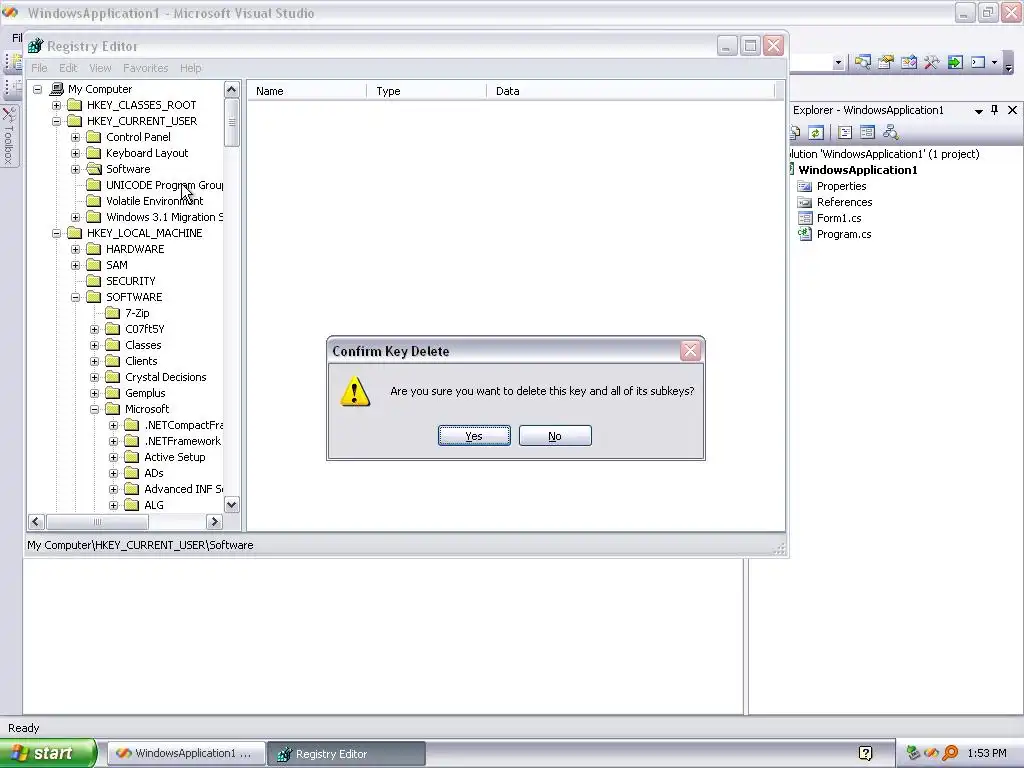Image resolution: width=1024 pixels, height=768 pixels.
Task: Collapse the Microsoft key
Action: [95, 409]
